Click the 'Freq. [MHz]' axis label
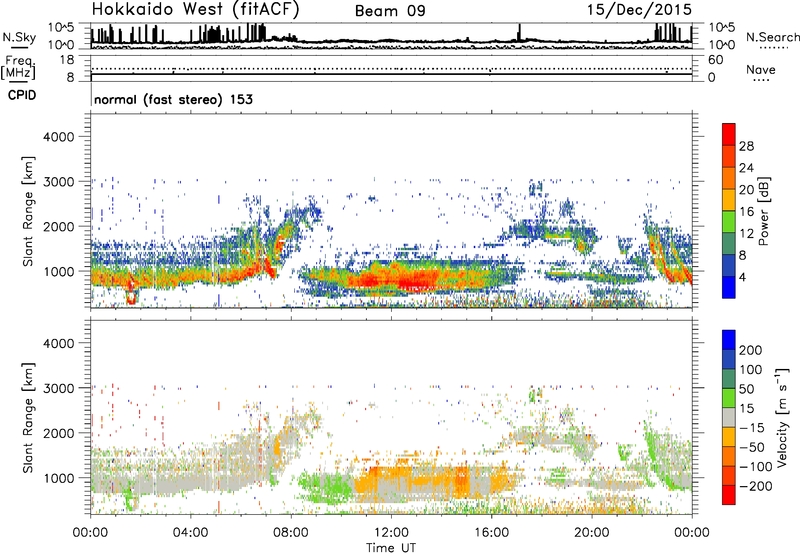The image size is (800, 554). point(19,68)
